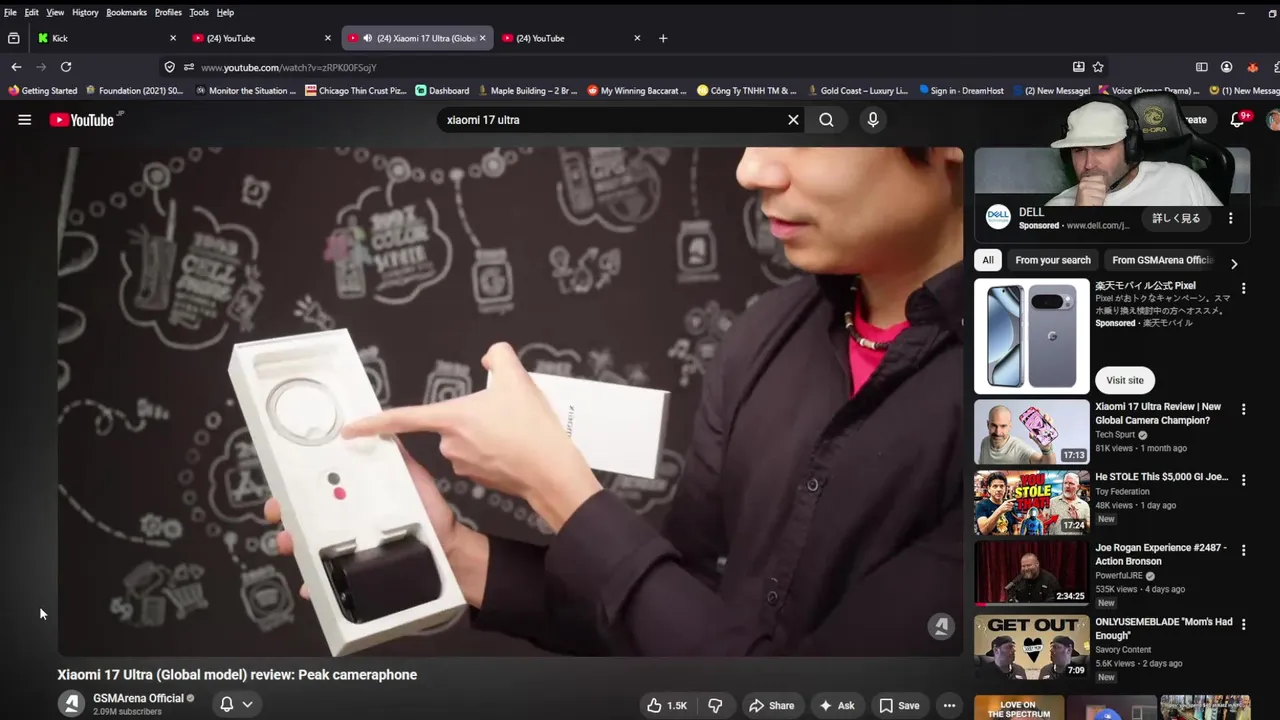Screen dimensions: 1280x720
Task: Click the 詳しく見る button on DELL ad
Action: tap(1176, 218)
